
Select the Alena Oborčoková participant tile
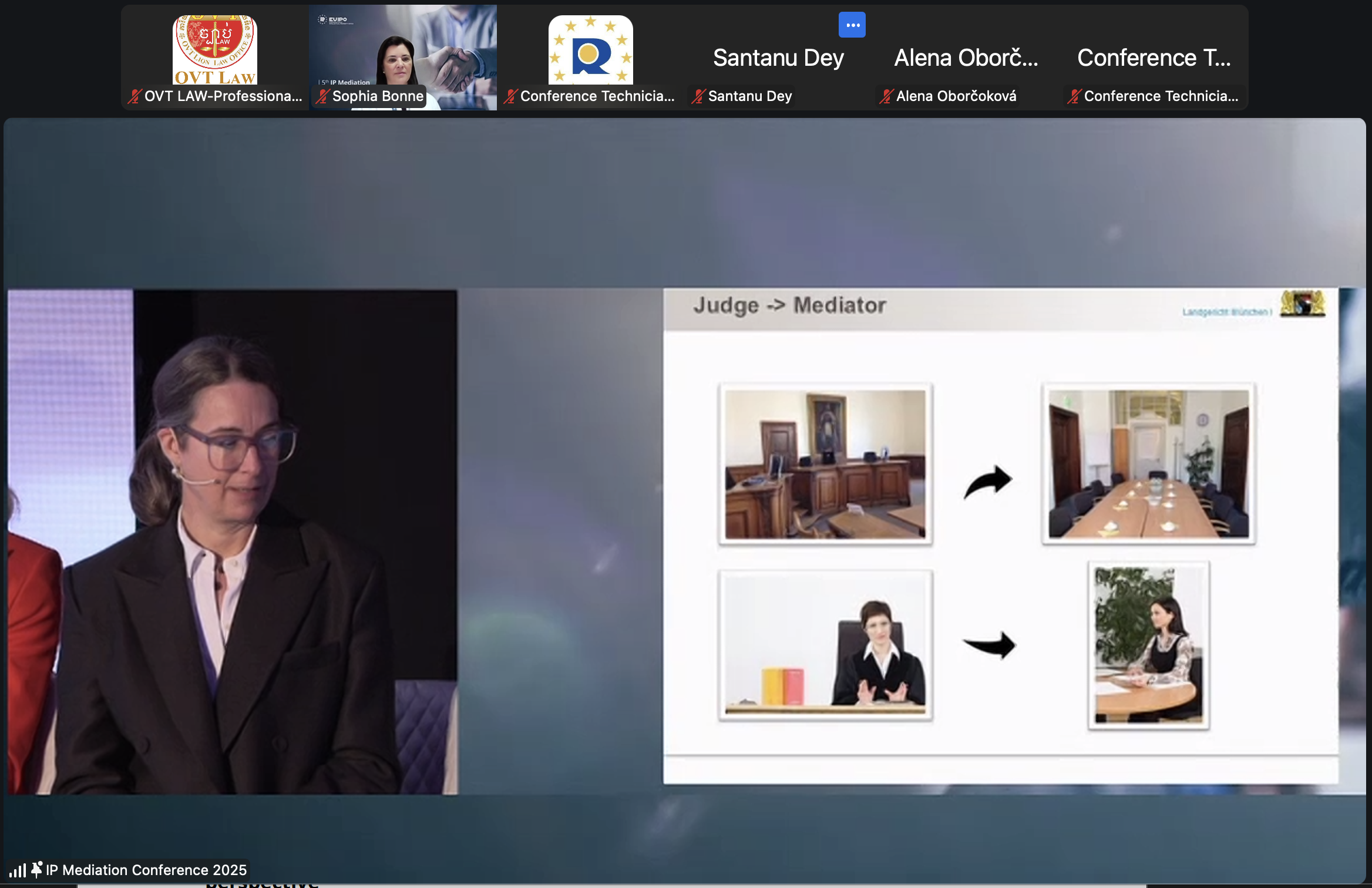tap(966, 58)
